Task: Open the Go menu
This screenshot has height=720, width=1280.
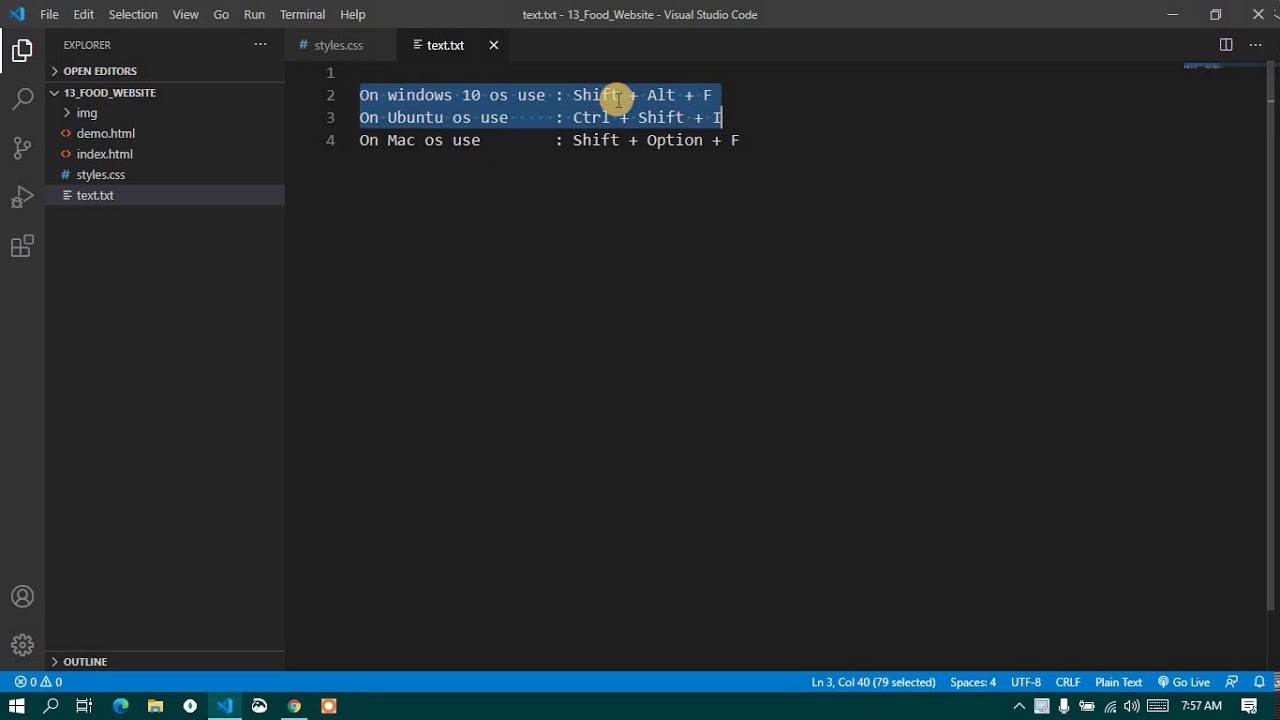Action: coord(221,14)
